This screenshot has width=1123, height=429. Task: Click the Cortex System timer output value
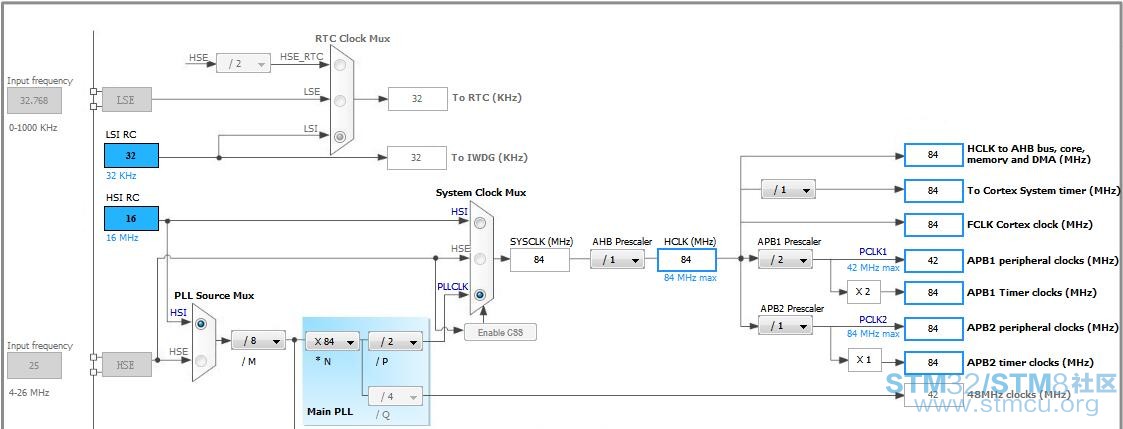[x=933, y=191]
